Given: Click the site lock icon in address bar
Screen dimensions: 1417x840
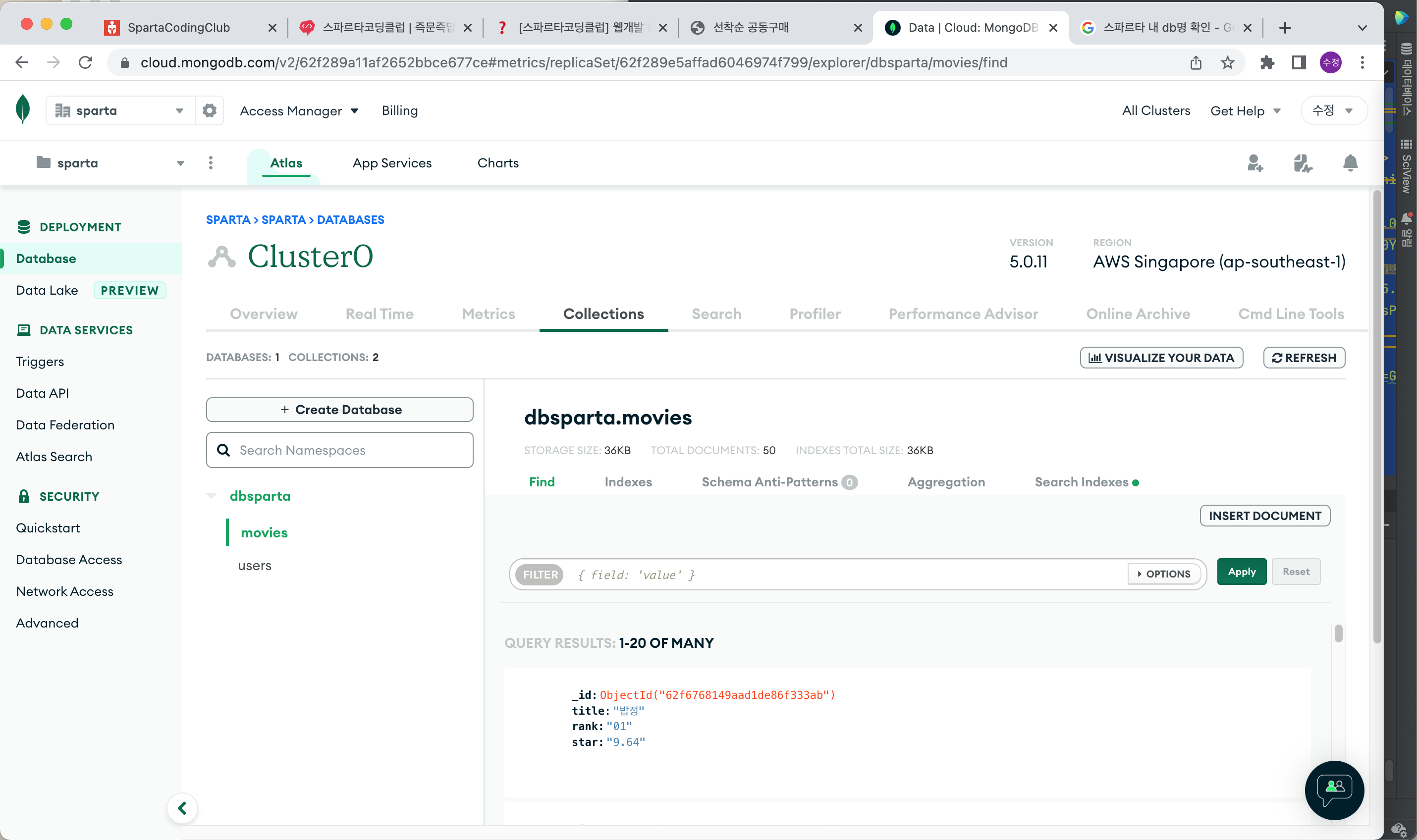Looking at the screenshot, I should point(124,62).
